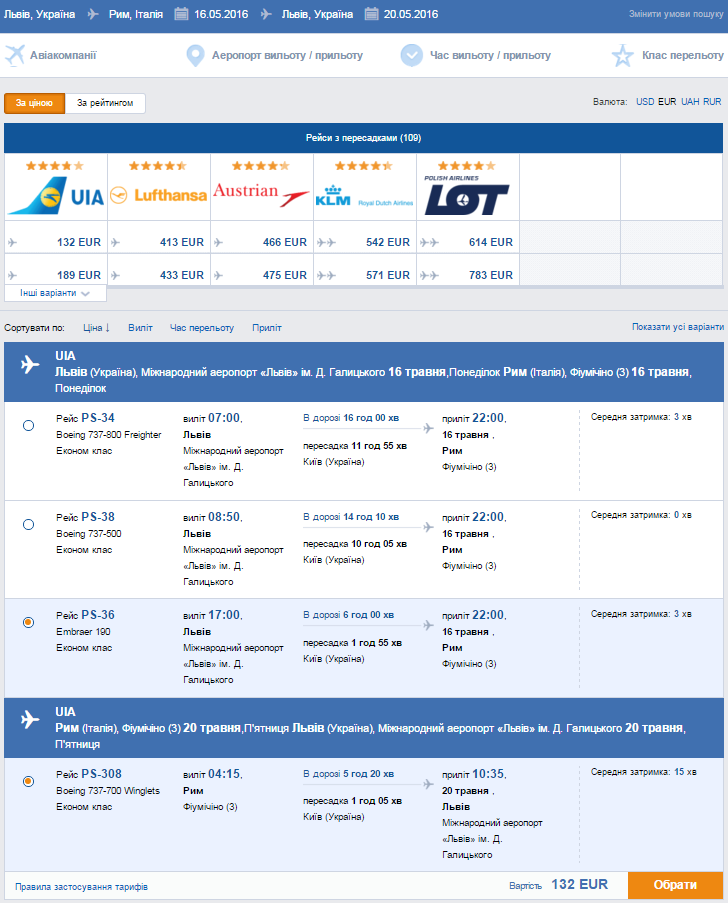Screen dimensions: 728x903
Task: Click the star icon for flight class filter
Action: coord(622,55)
